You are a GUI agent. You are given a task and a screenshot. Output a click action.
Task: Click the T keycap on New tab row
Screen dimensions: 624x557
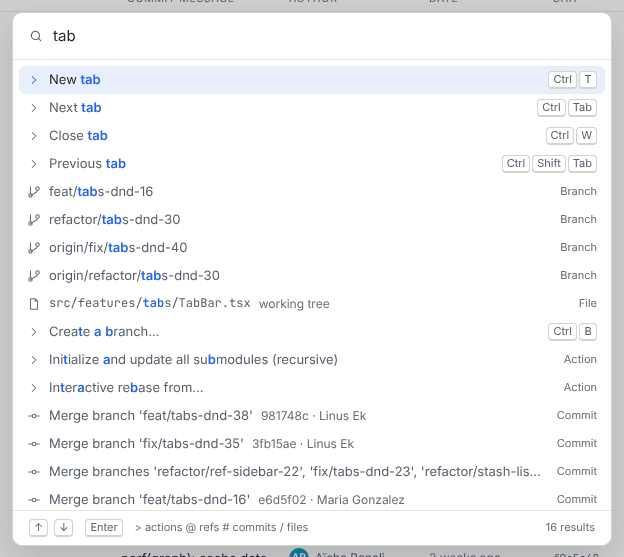click(x=588, y=80)
